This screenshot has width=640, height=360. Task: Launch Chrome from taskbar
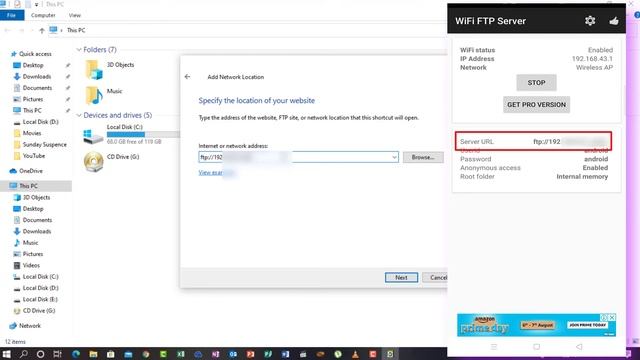(146, 354)
